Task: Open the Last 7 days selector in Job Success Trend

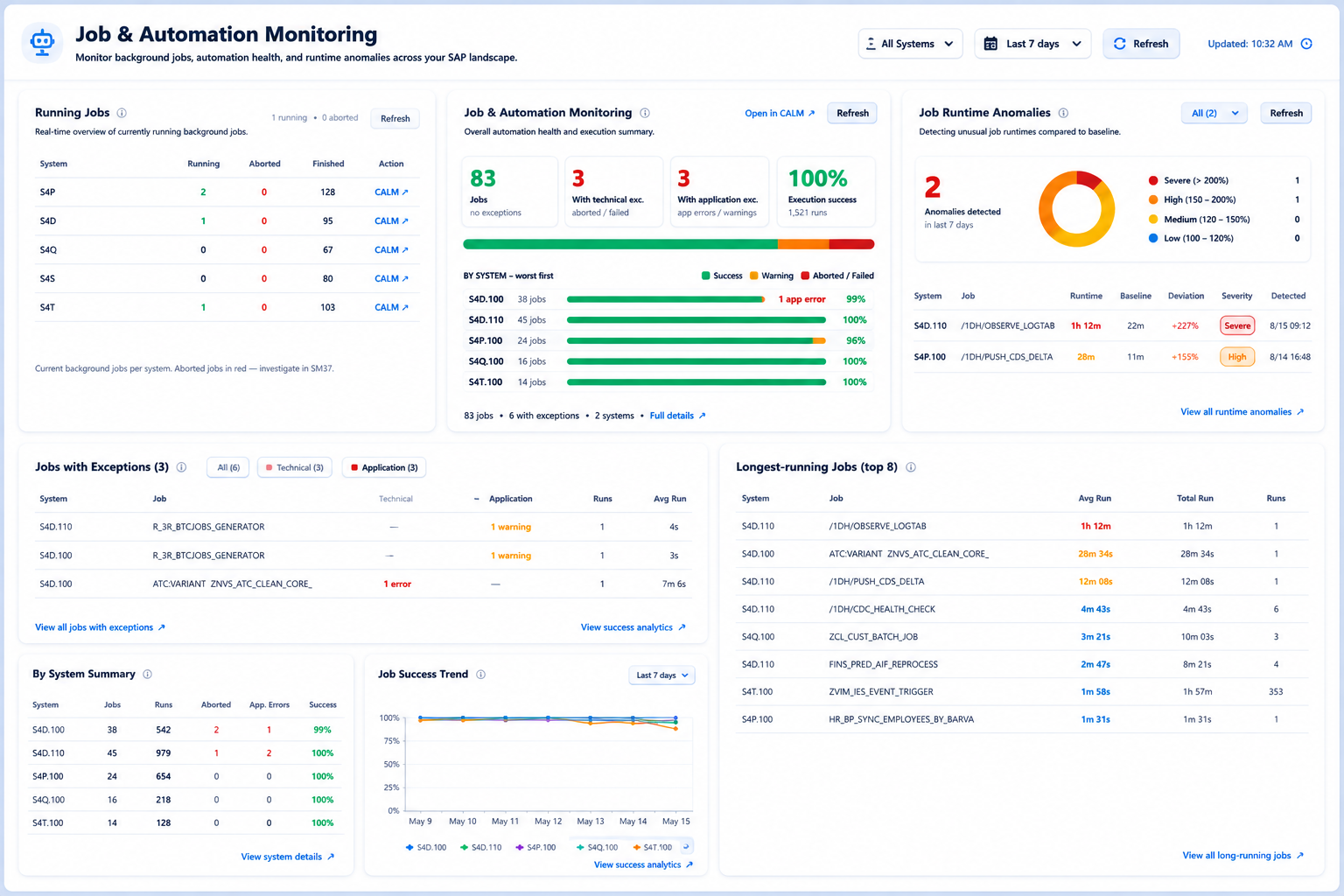Action: 661,675
